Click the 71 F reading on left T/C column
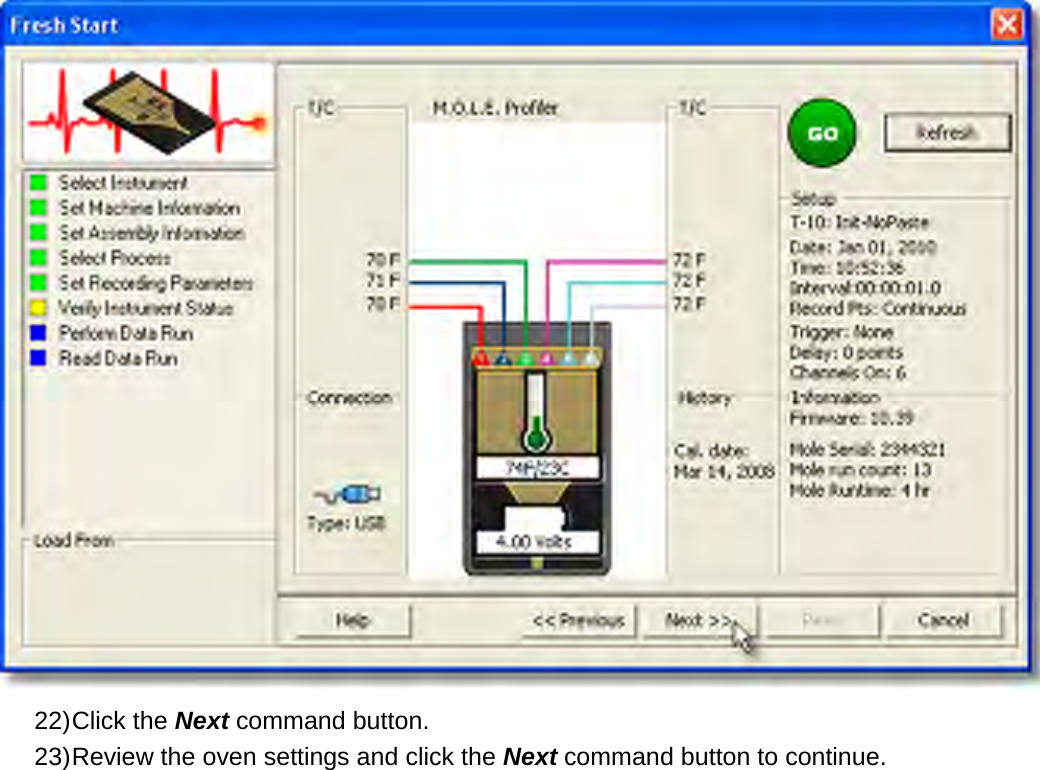The image size is (1040, 770). point(383,281)
